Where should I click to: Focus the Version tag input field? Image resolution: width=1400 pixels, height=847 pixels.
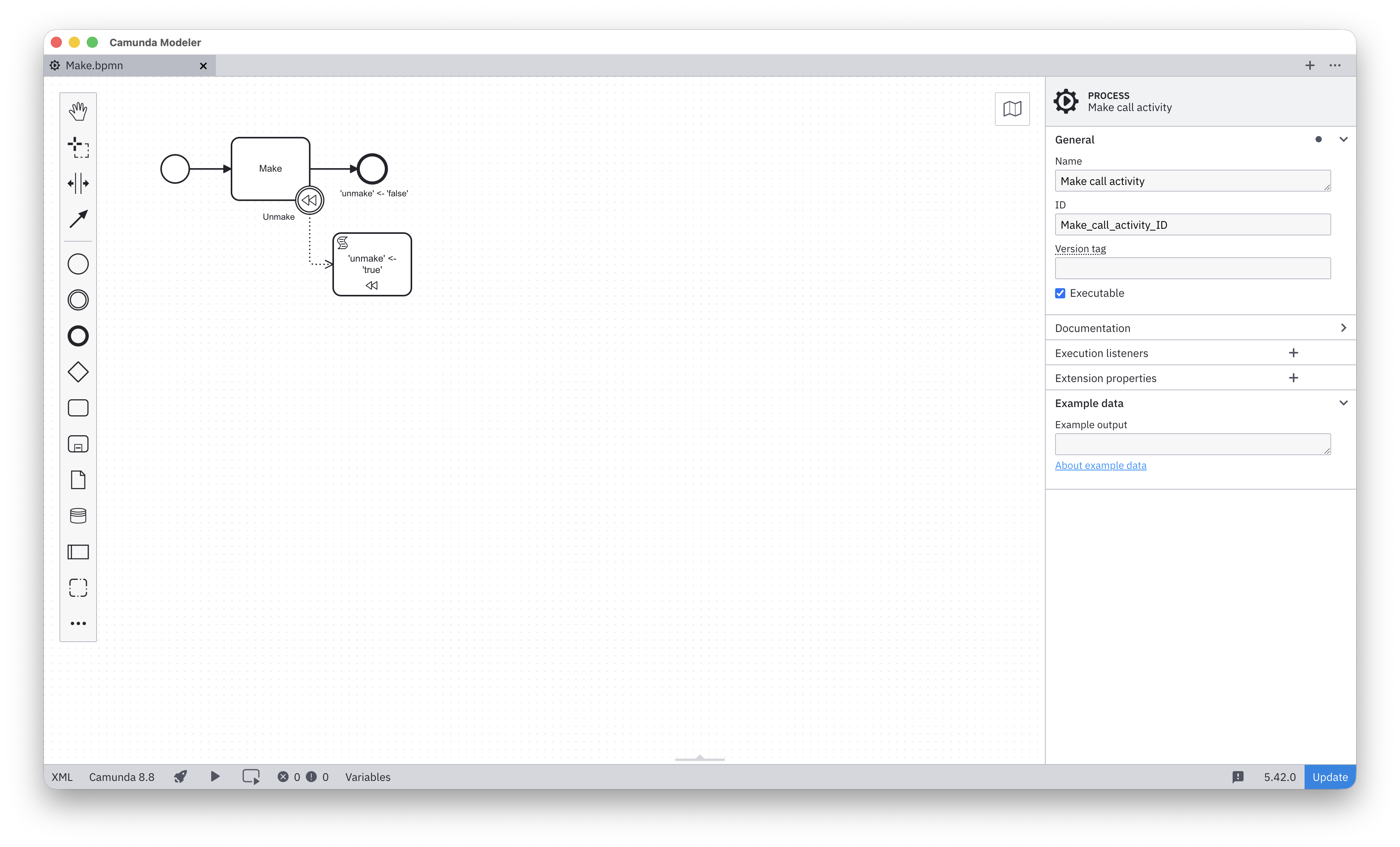tap(1192, 268)
